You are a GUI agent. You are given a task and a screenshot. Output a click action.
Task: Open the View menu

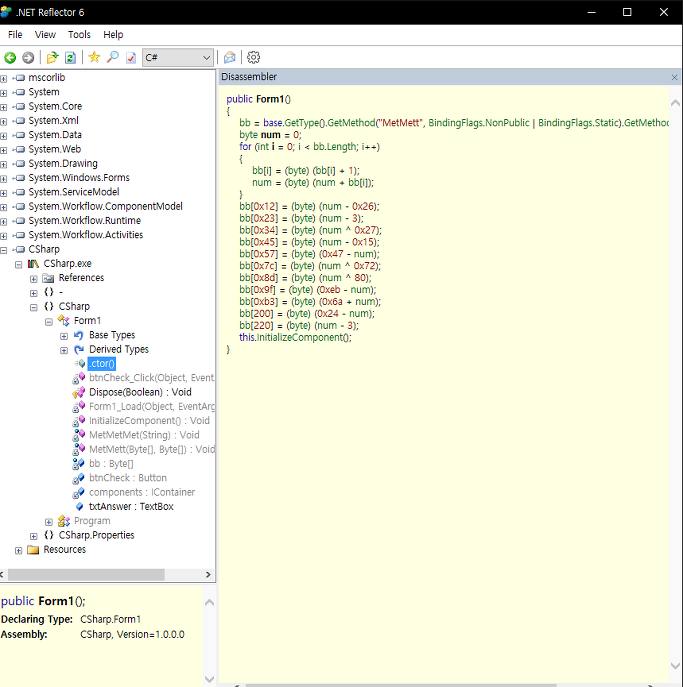point(45,35)
